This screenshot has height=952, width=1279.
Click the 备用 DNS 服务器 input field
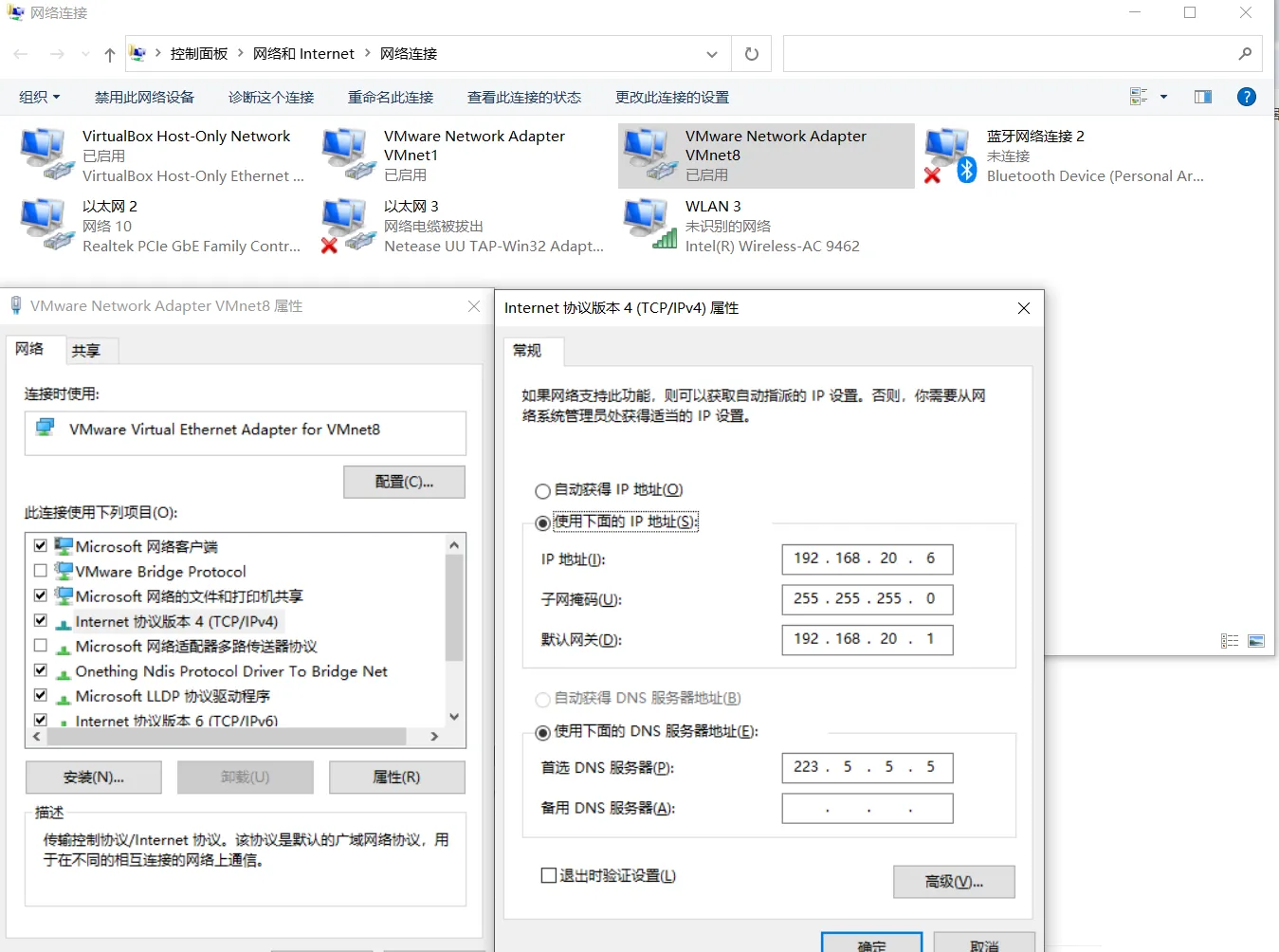tap(866, 807)
